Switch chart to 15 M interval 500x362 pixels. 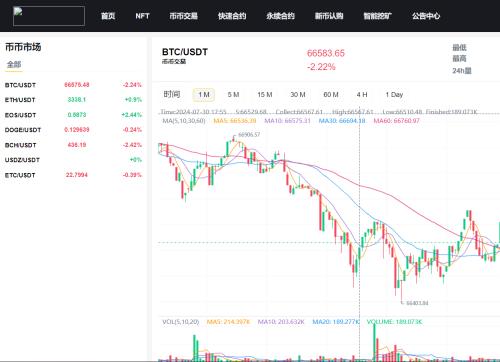pos(265,95)
